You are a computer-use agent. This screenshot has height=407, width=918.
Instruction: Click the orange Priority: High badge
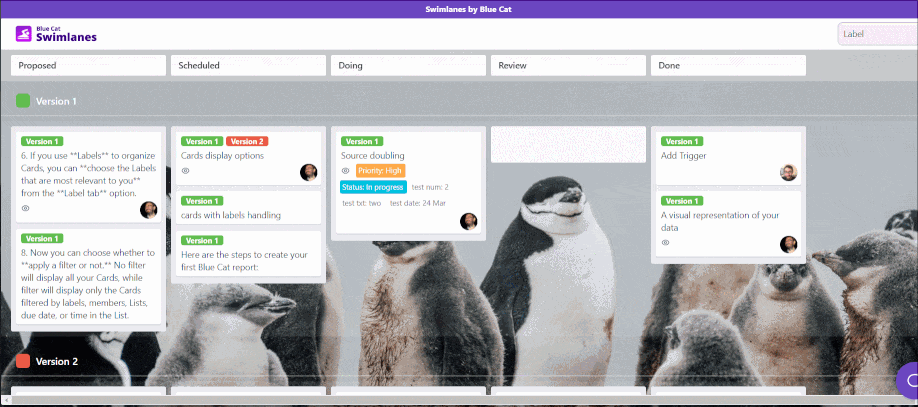[381, 170]
